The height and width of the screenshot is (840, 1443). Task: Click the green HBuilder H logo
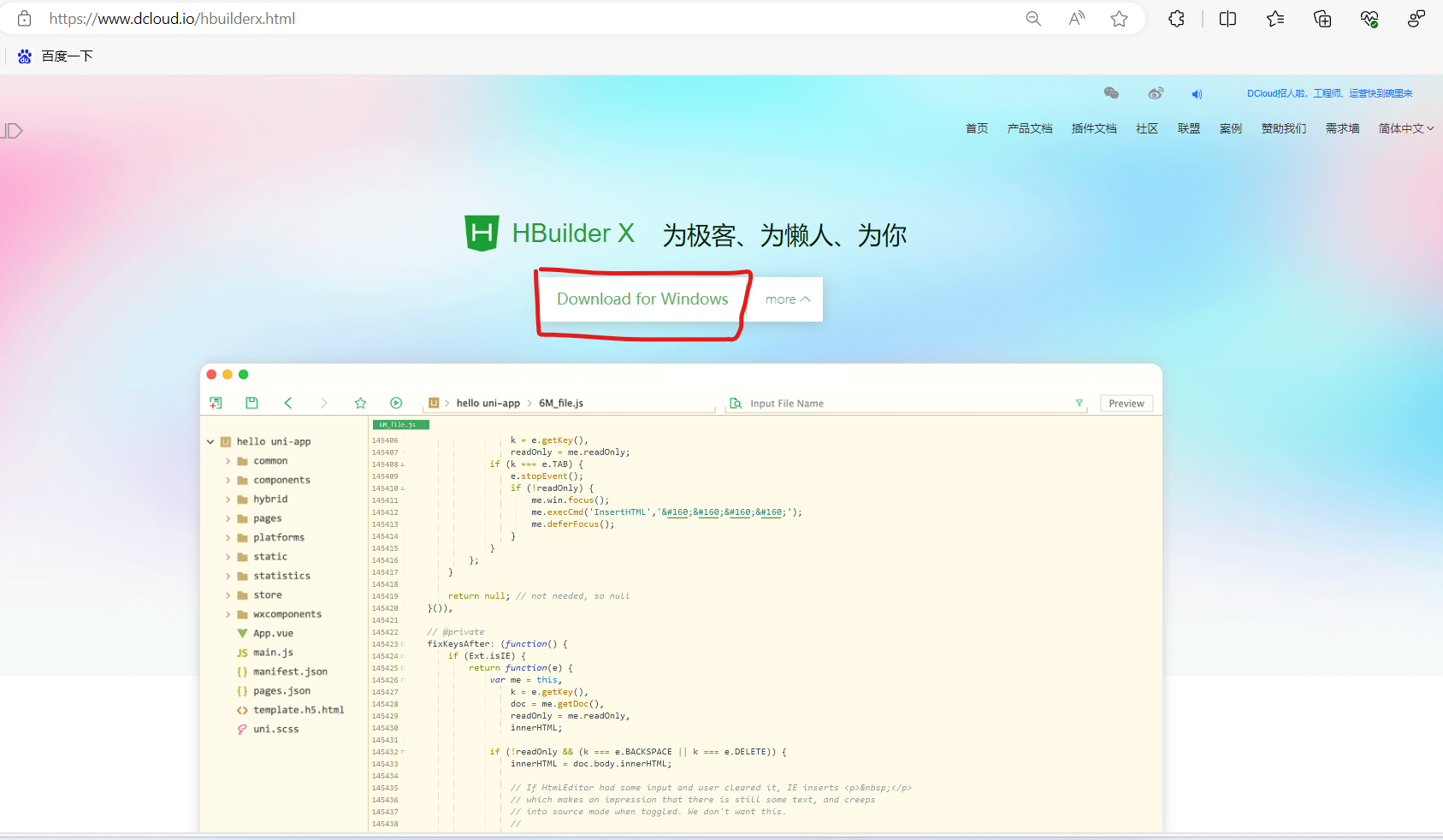[x=482, y=233]
